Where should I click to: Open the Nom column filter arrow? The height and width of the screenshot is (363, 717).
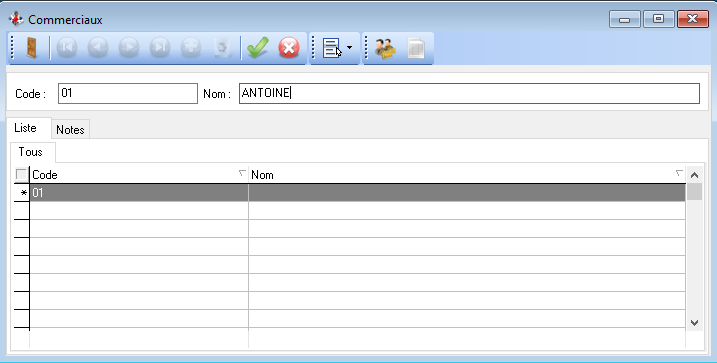coord(679,173)
